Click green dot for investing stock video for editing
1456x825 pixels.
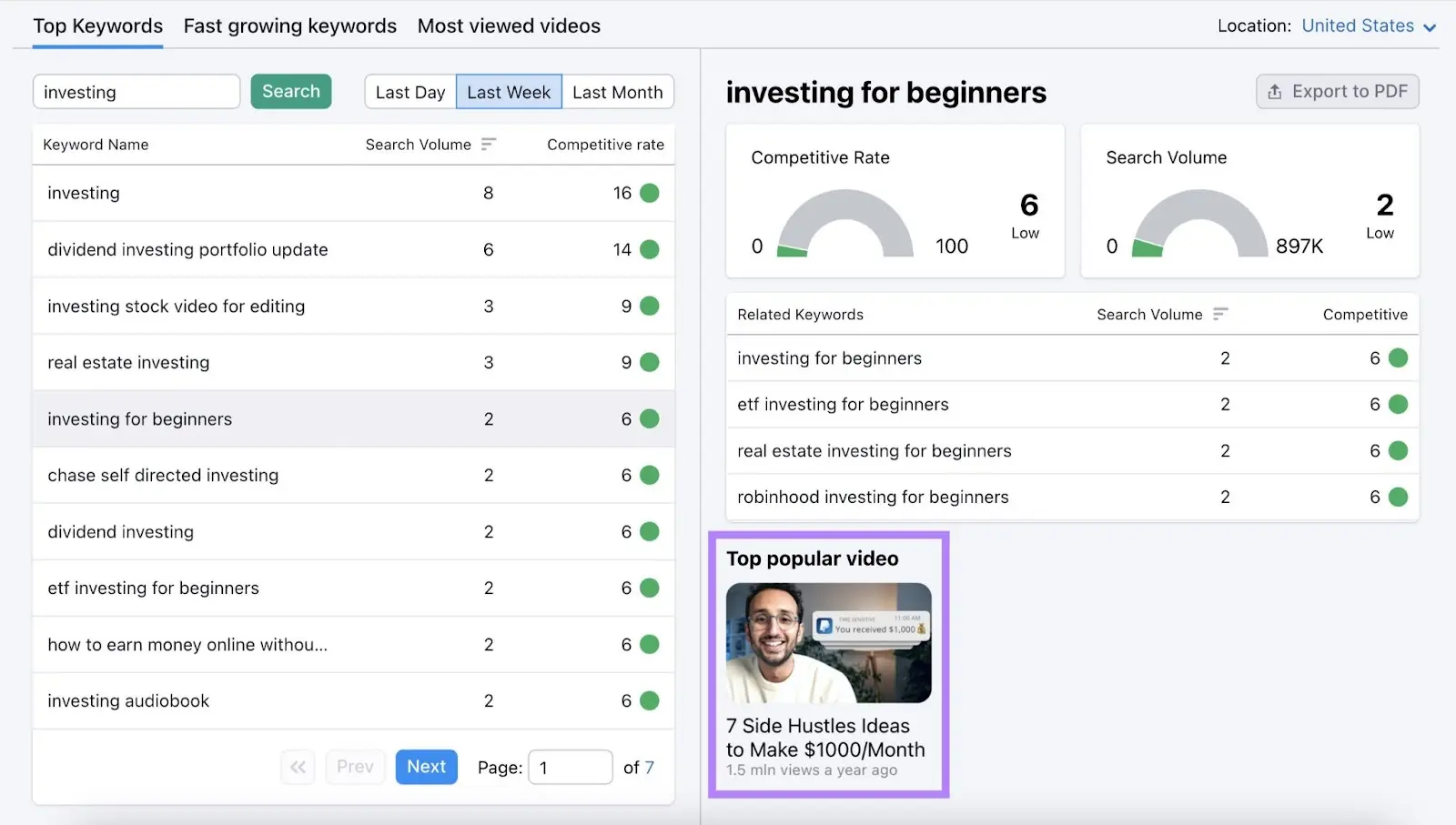pos(650,306)
